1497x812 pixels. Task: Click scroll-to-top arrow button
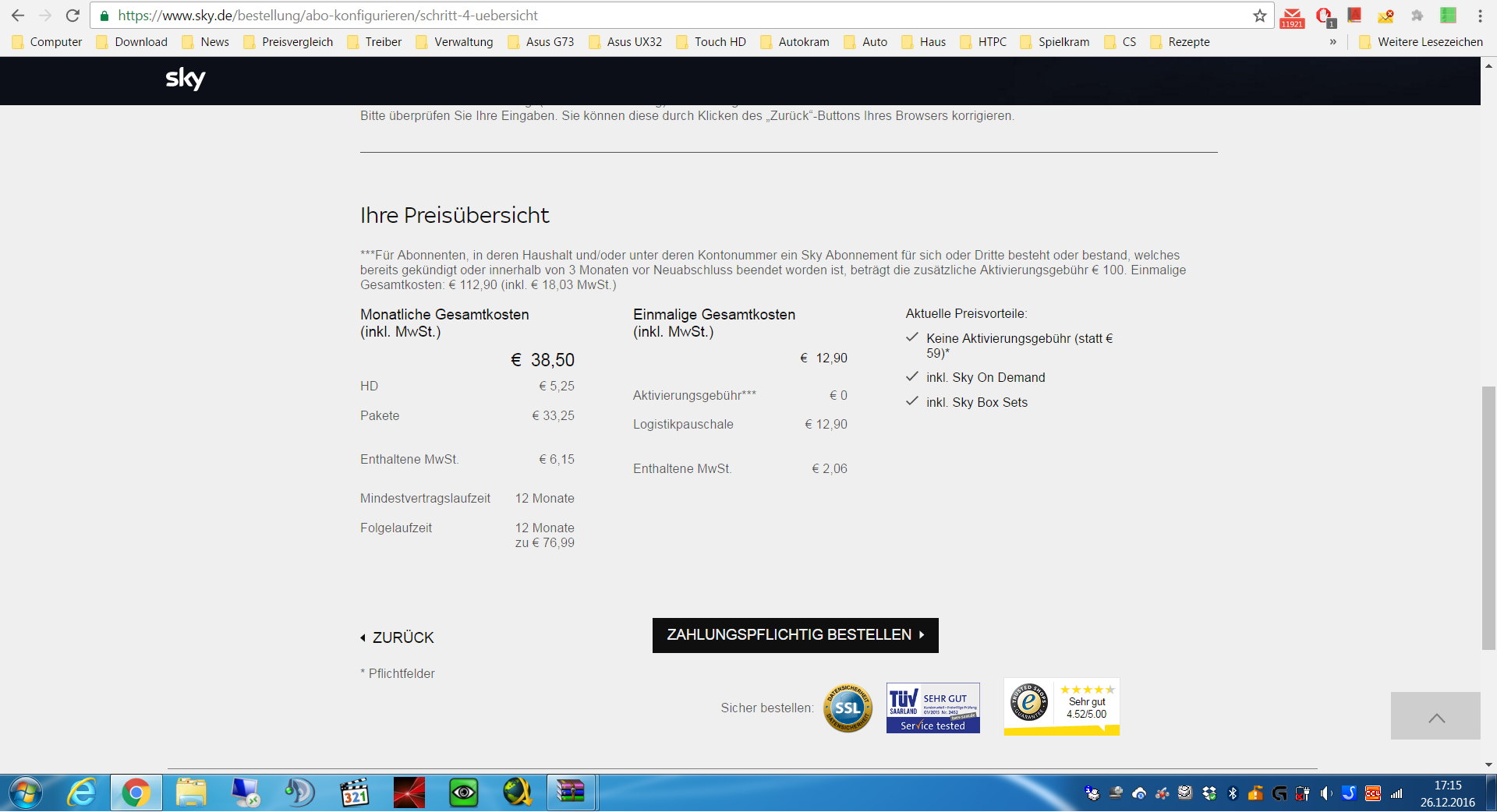coord(1435,716)
